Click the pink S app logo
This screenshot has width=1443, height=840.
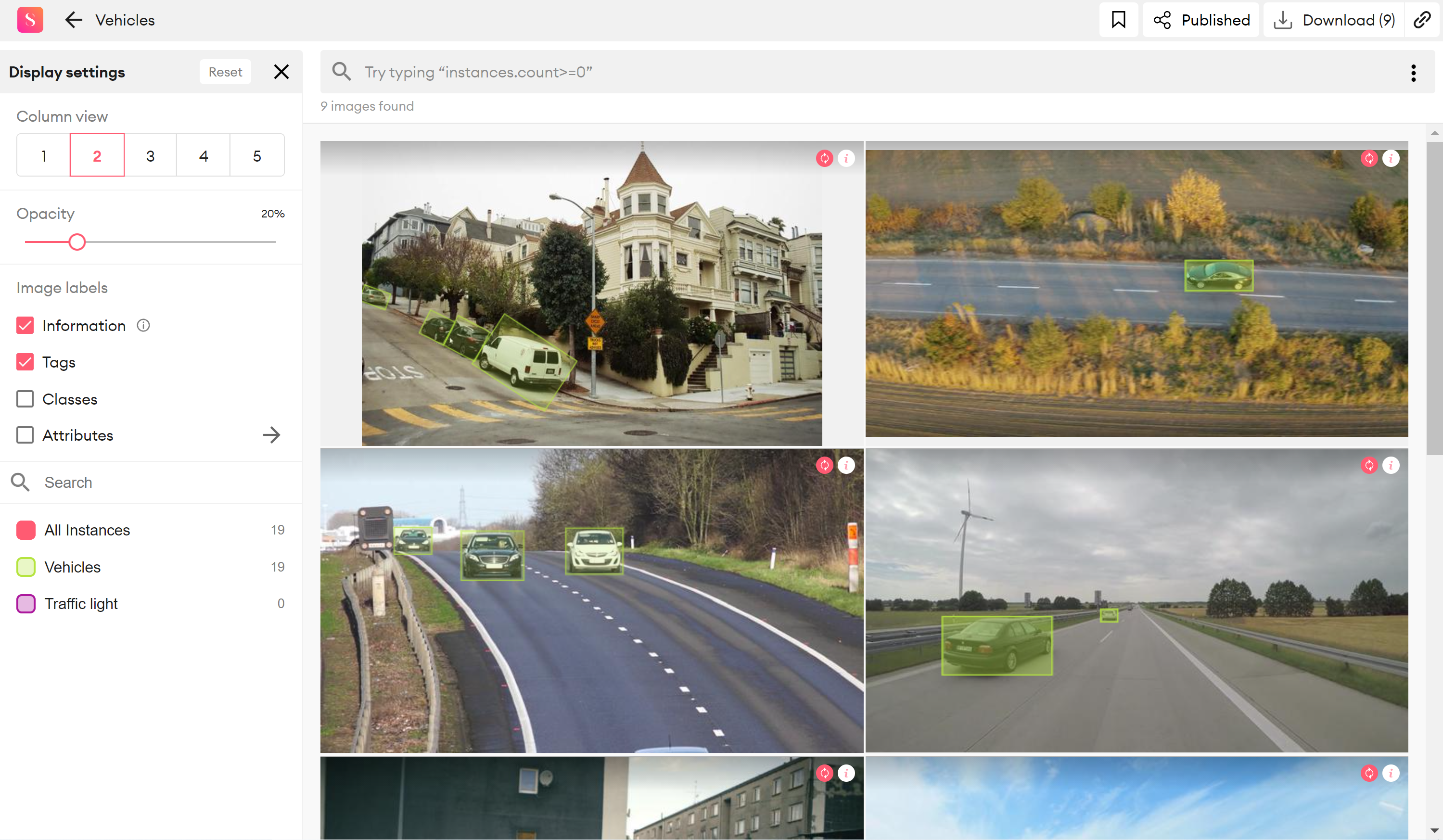click(x=30, y=20)
